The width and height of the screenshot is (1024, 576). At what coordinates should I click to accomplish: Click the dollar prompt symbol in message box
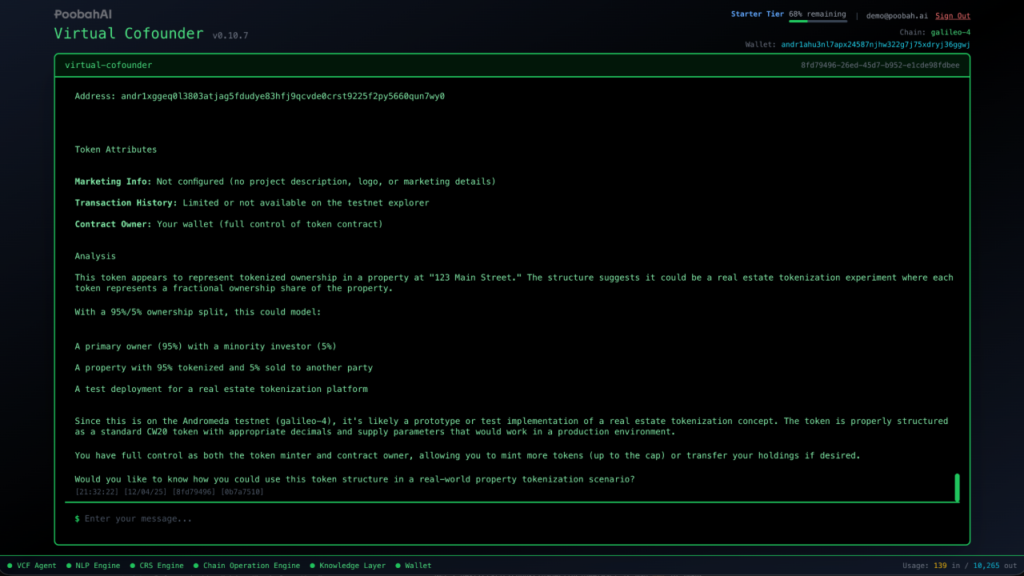(77, 519)
